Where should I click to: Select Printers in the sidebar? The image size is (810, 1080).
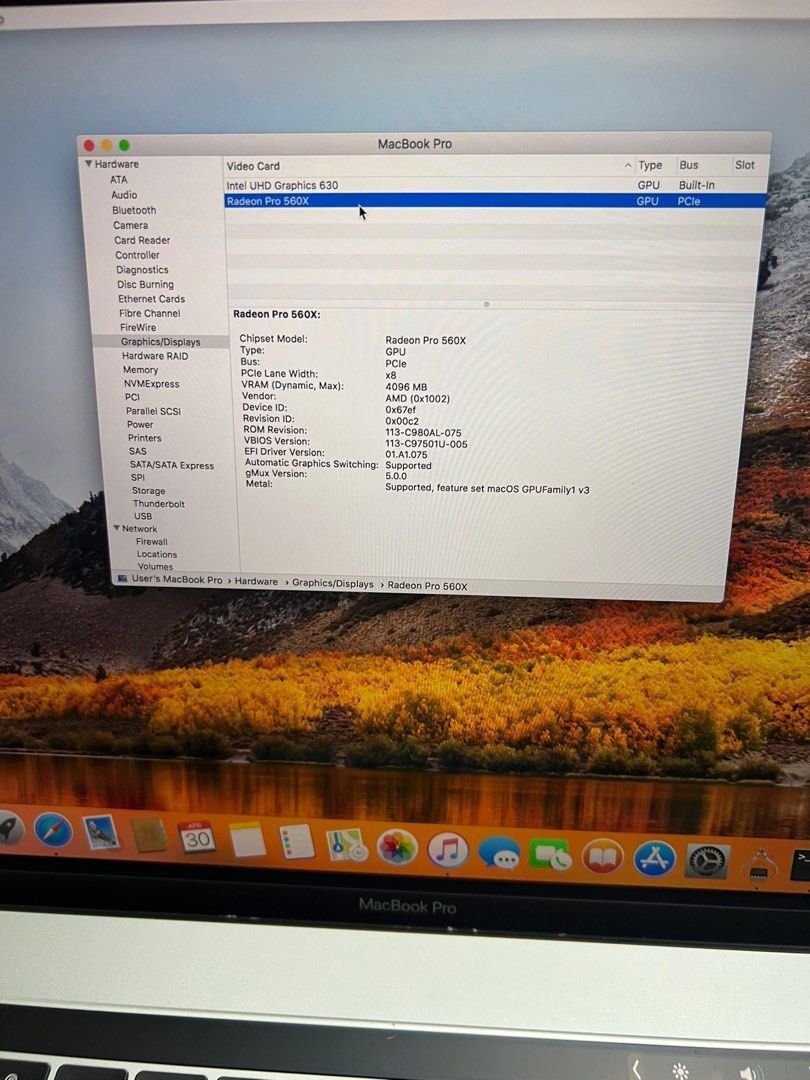[145, 438]
